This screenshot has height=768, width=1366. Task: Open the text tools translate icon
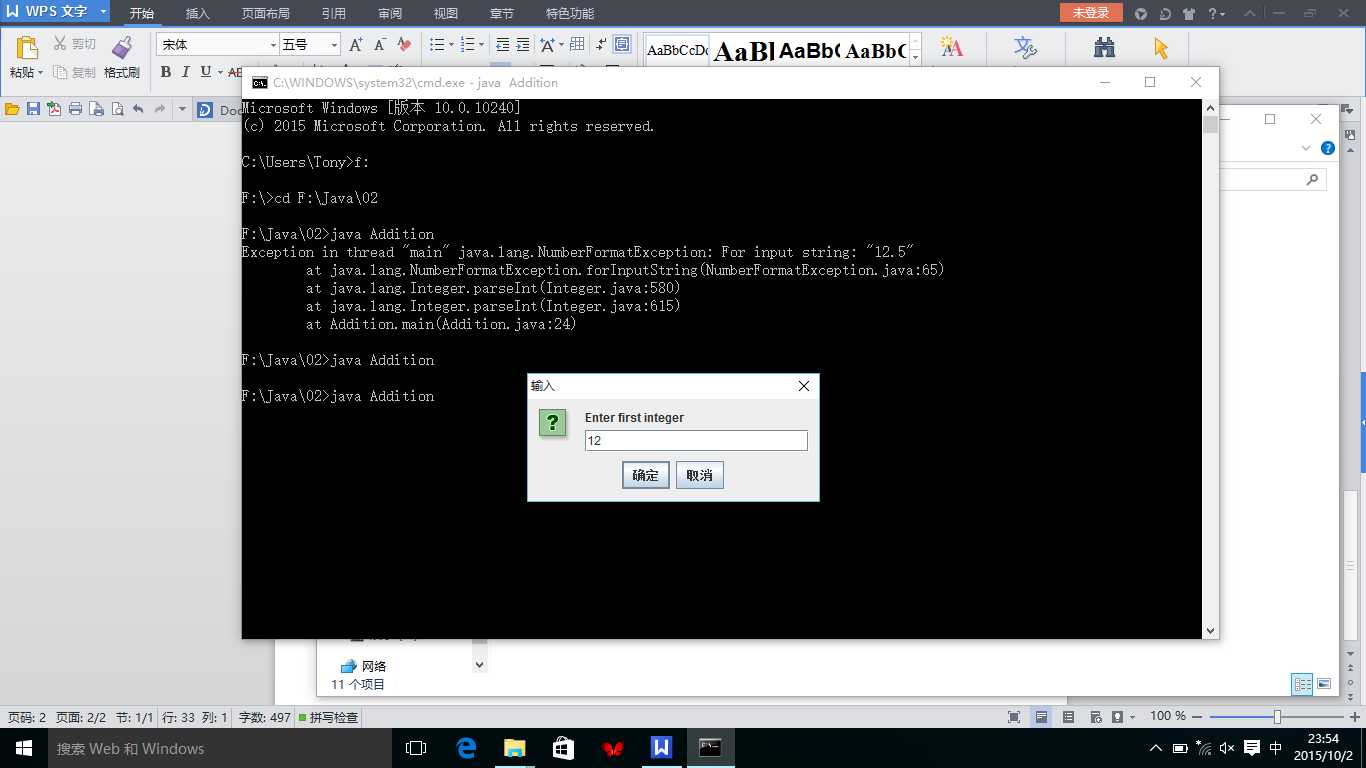(x=1025, y=47)
